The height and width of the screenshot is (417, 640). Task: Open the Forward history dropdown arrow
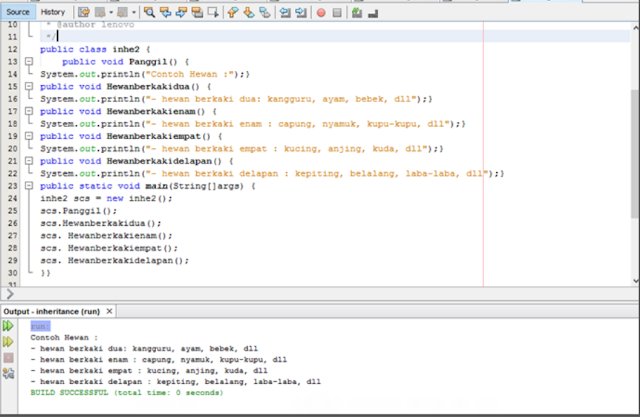click(133, 13)
